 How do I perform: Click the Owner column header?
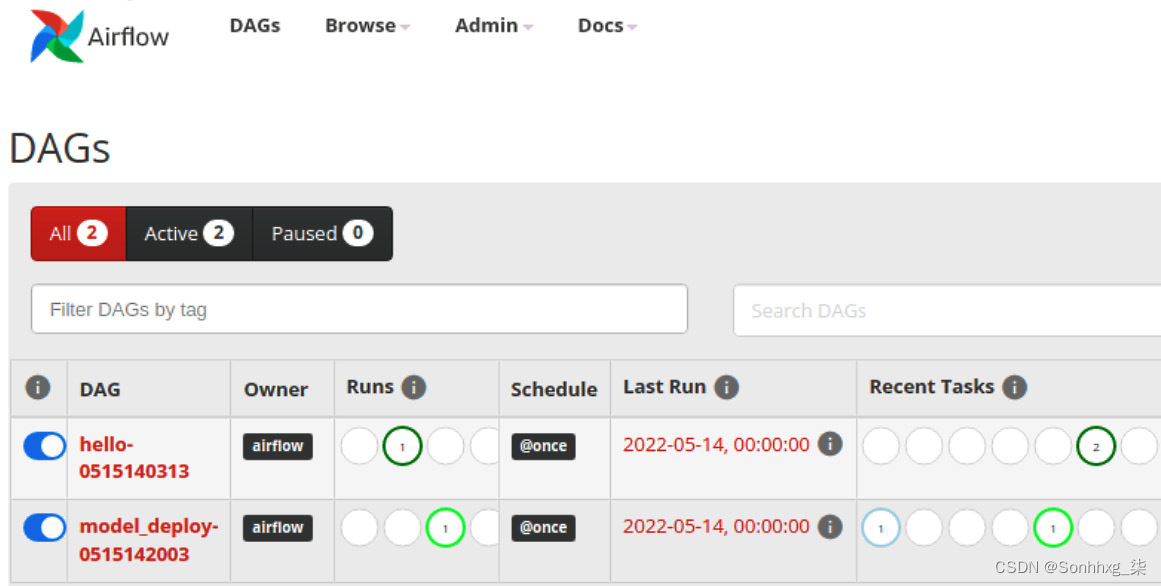pos(276,389)
